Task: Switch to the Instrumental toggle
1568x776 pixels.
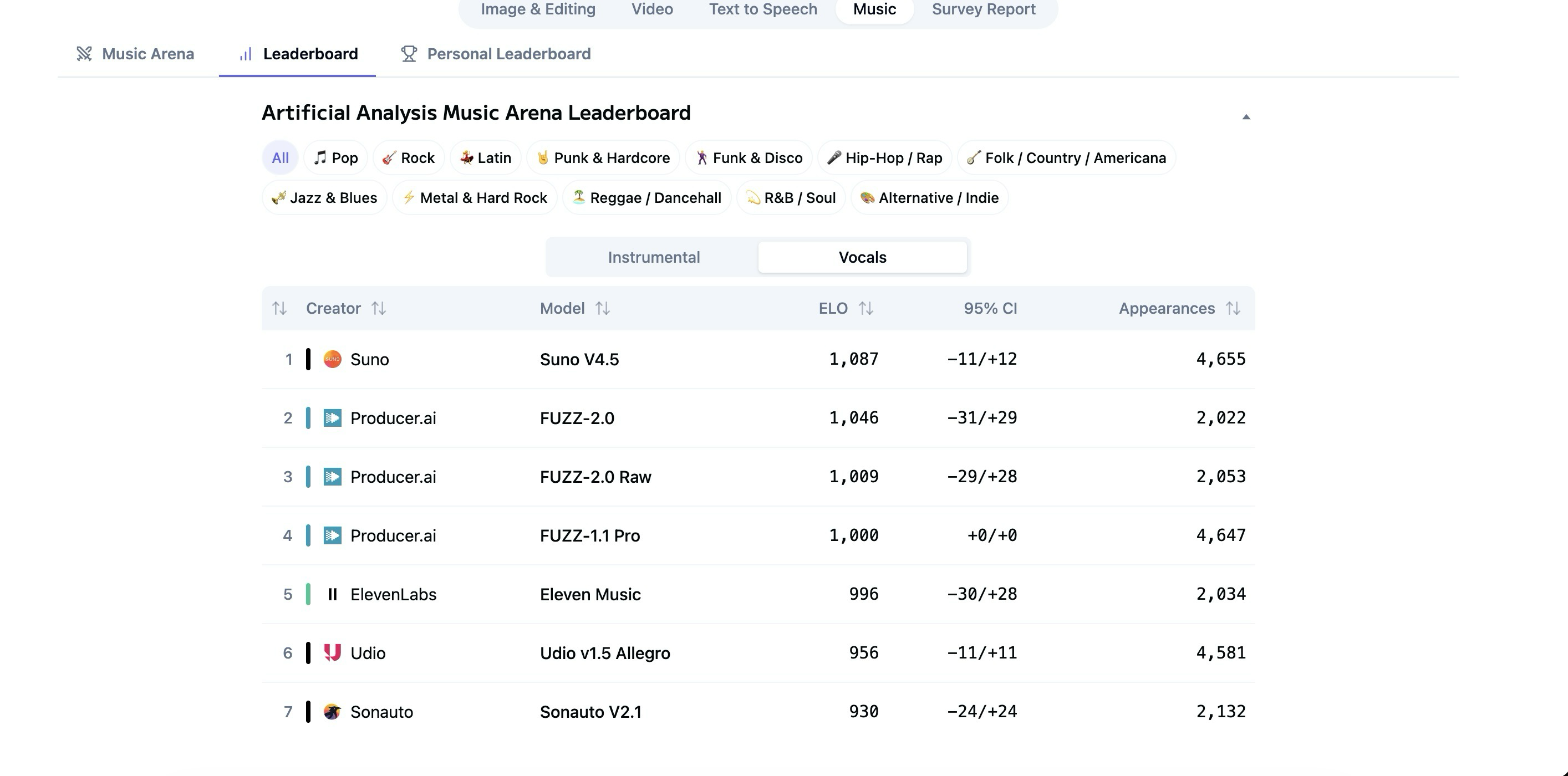Action: [x=653, y=257]
